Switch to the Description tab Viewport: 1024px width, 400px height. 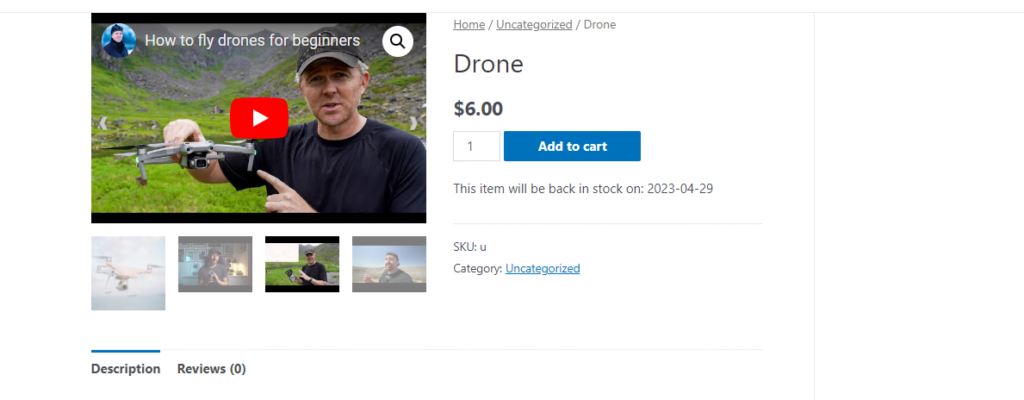[125, 369]
